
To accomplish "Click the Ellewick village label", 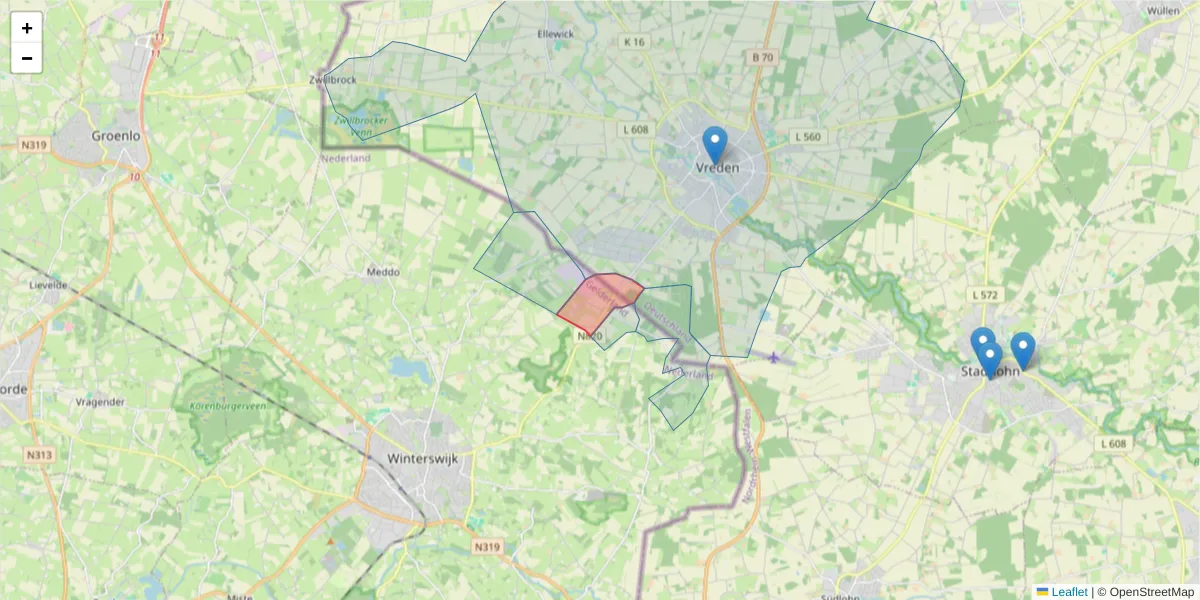I will tap(556, 33).
